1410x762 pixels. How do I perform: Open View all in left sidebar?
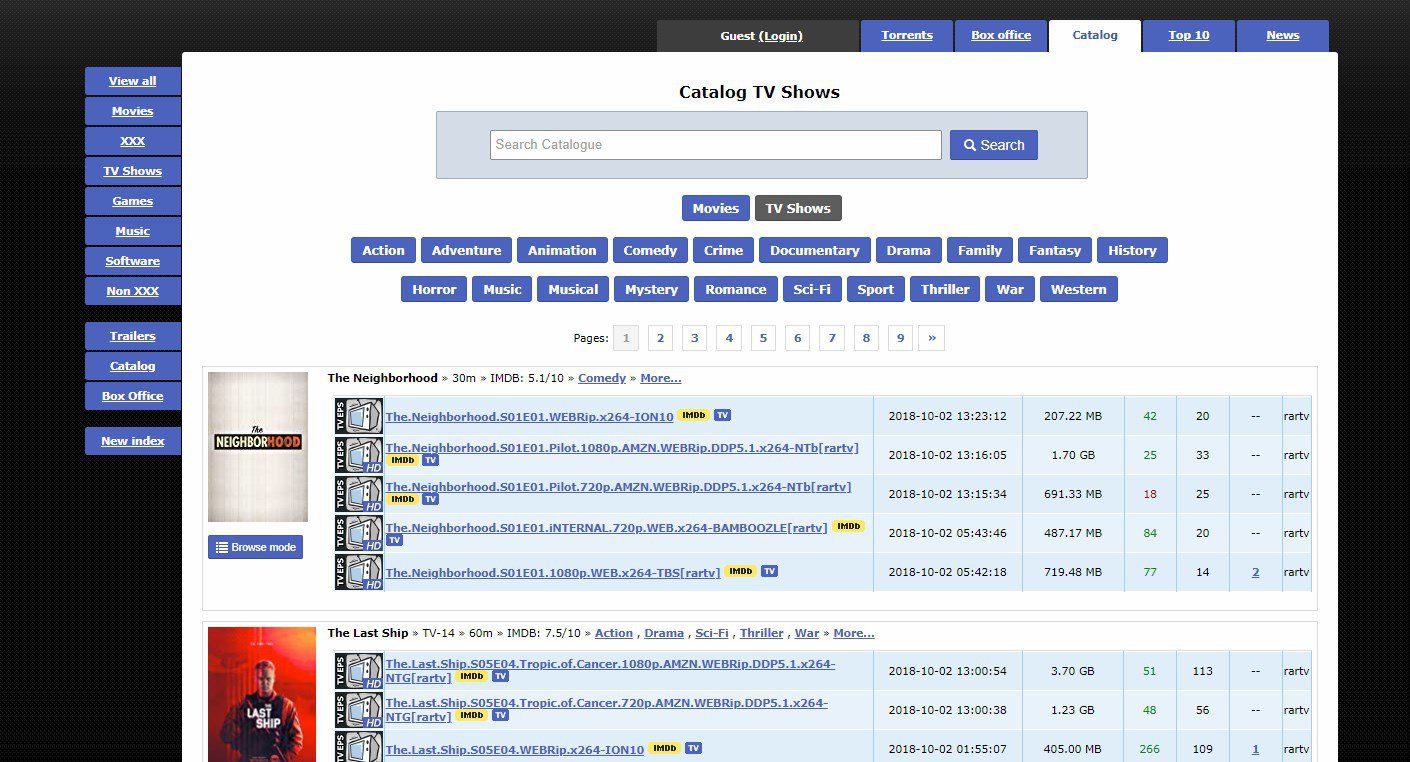[x=133, y=81]
